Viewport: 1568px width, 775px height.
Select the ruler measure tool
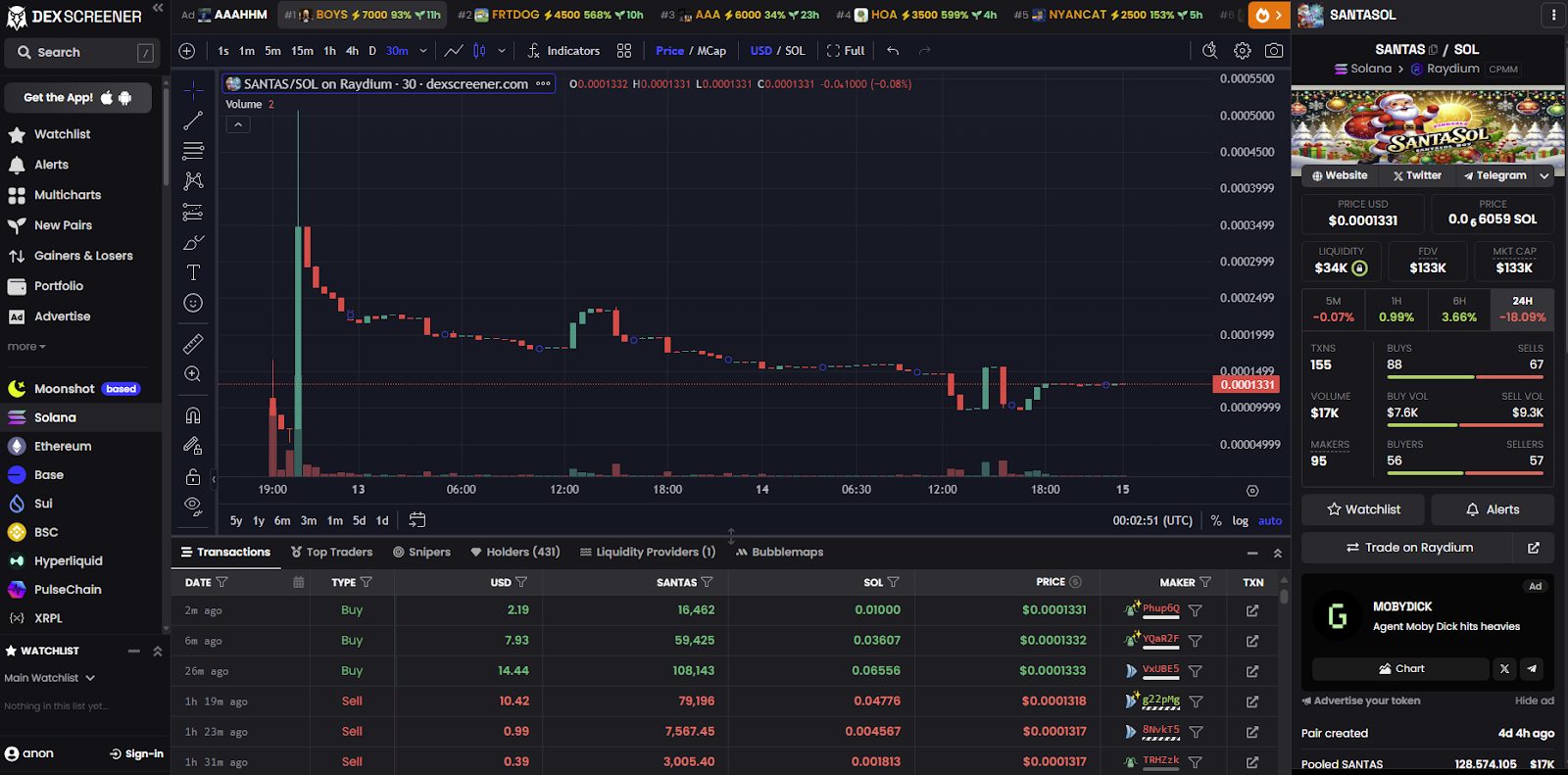pyautogui.click(x=193, y=343)
